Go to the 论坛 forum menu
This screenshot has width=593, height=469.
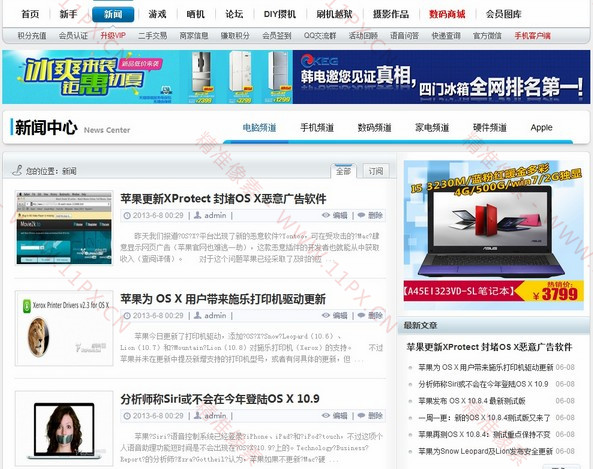[x=234, y=14]
